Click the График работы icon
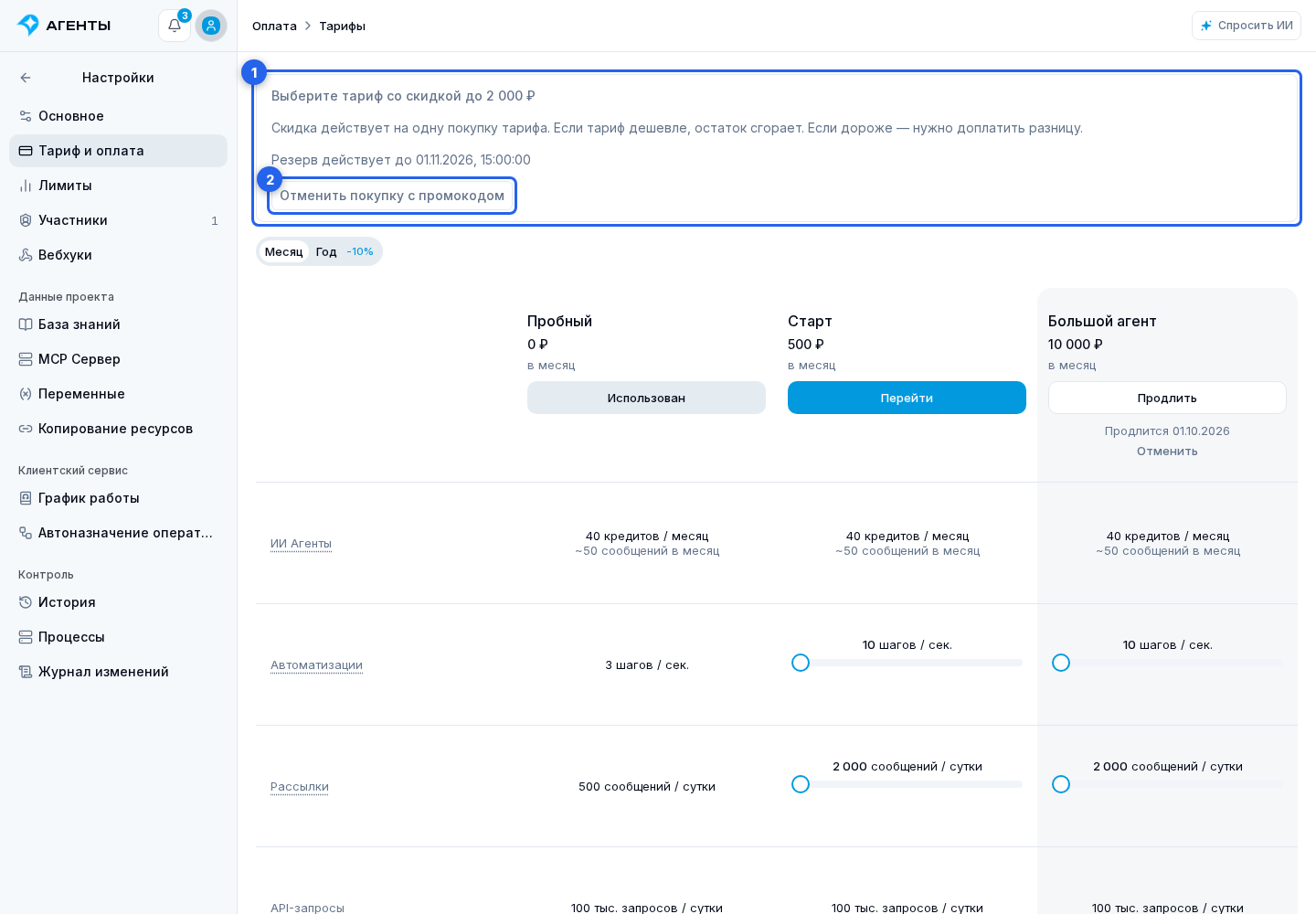 point(26,498)
